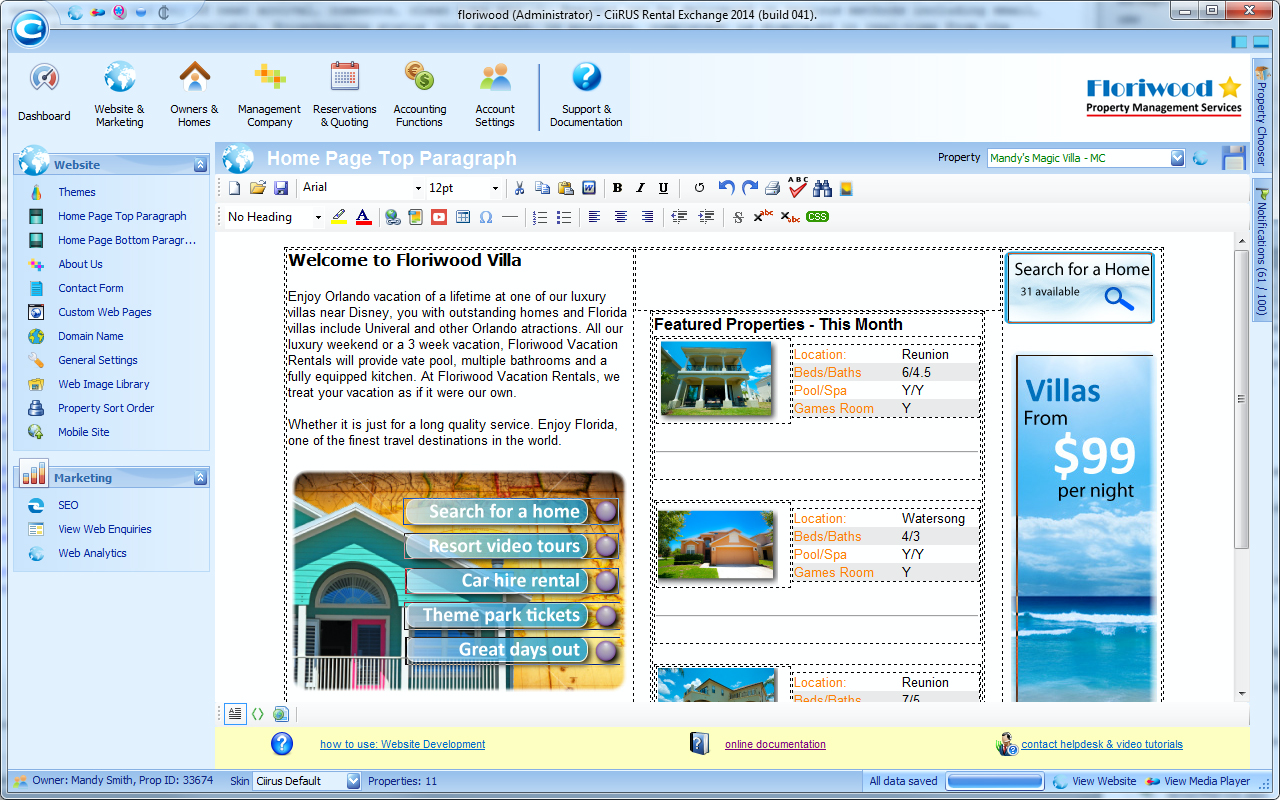Click the New document icon in editor toolbar

pyautogui.click(x=235, y=188)
